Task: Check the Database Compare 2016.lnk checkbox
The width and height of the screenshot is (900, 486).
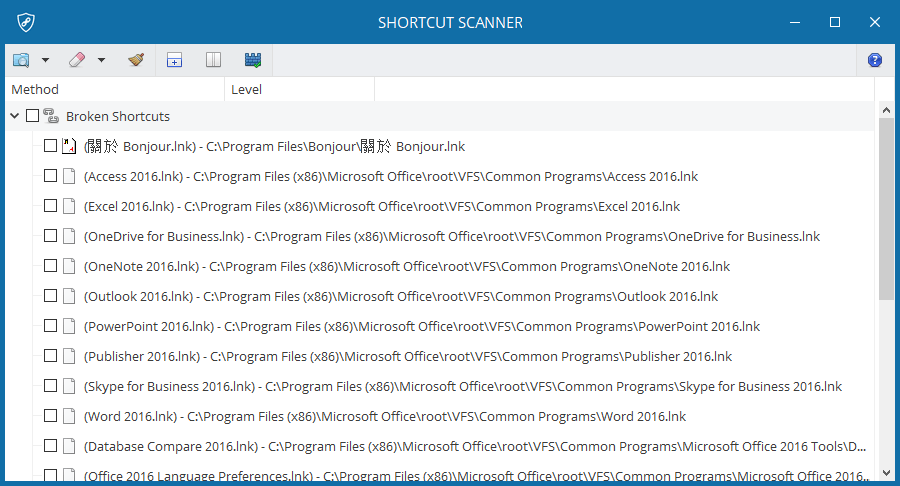Action: 51,445
